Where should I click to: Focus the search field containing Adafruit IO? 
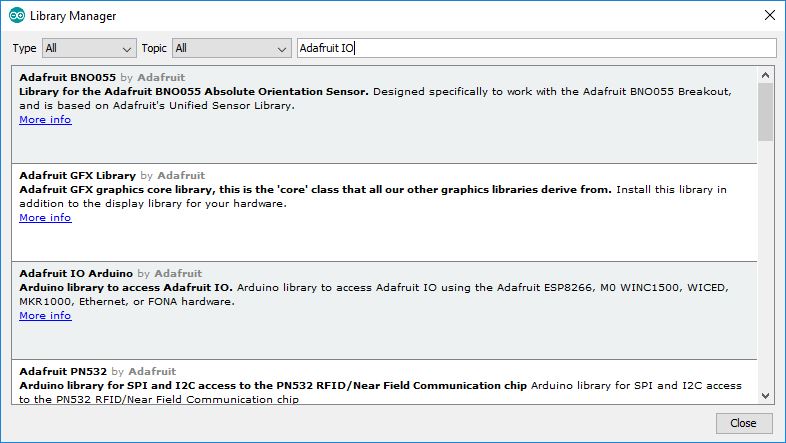(536, 48)
